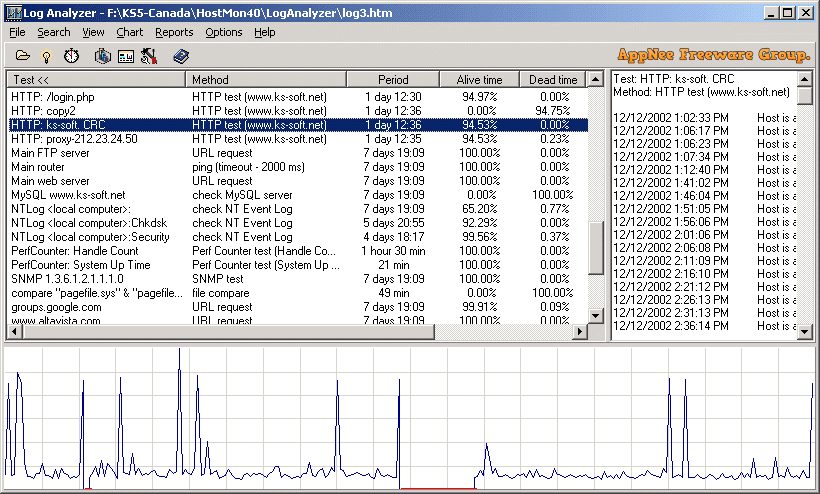The width and height of the screenshot is (820, 494).
Task: Select the HTTP: /login.php test row
Action: [x=298, y=97]
